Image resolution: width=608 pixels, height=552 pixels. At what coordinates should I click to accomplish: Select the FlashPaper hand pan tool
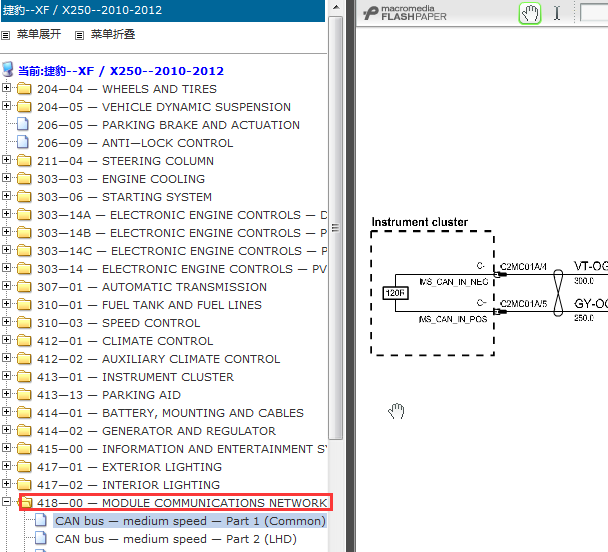530,13
